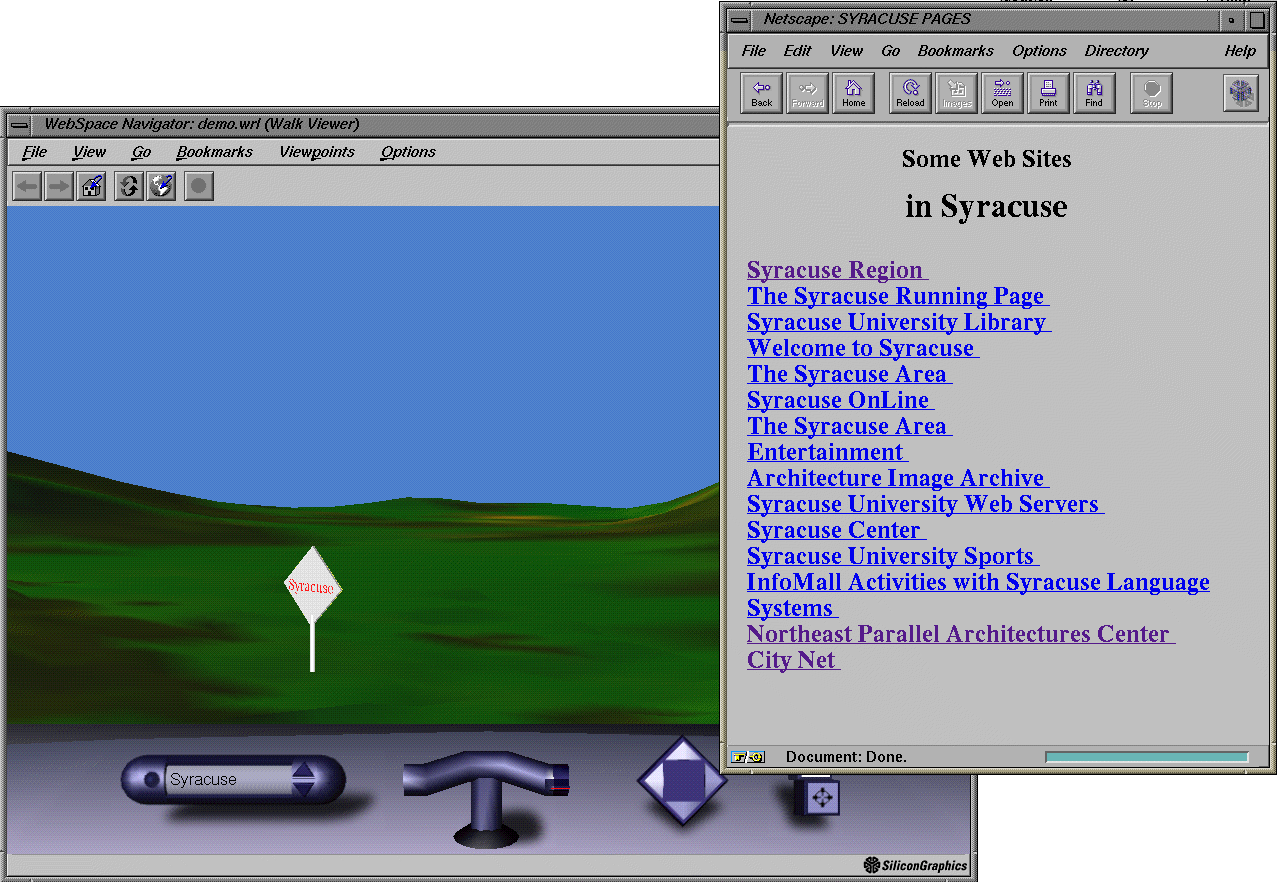
Task: Open the Syracuse Region link
Action: click(837, 270)
